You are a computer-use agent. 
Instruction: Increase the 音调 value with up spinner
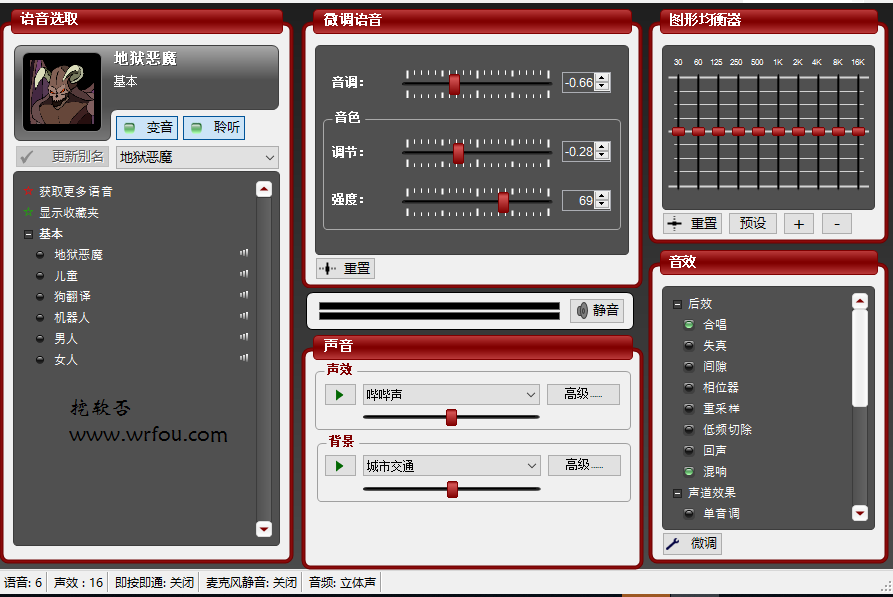(603, 78)
